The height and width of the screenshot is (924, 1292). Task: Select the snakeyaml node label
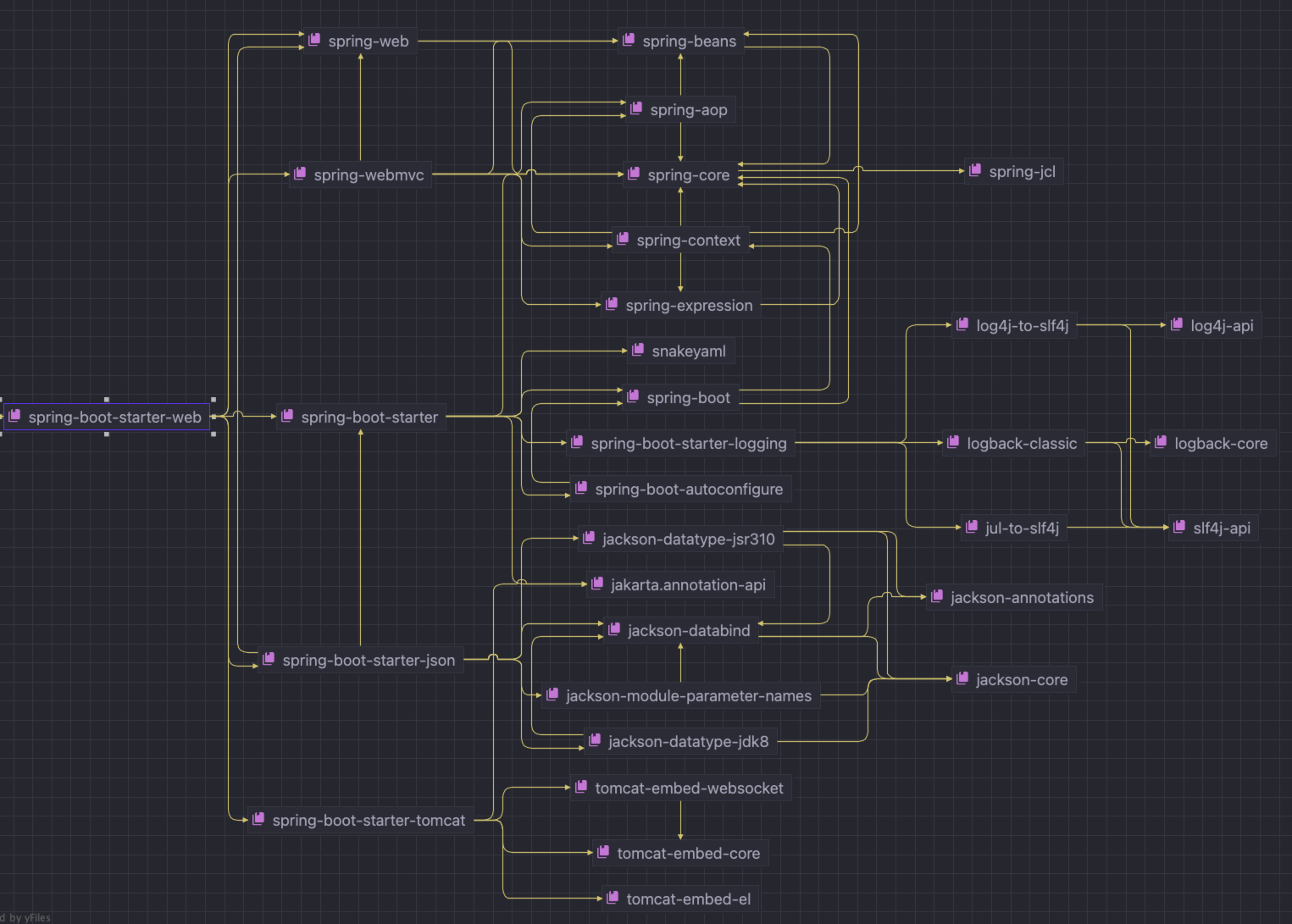coord(689,351)
